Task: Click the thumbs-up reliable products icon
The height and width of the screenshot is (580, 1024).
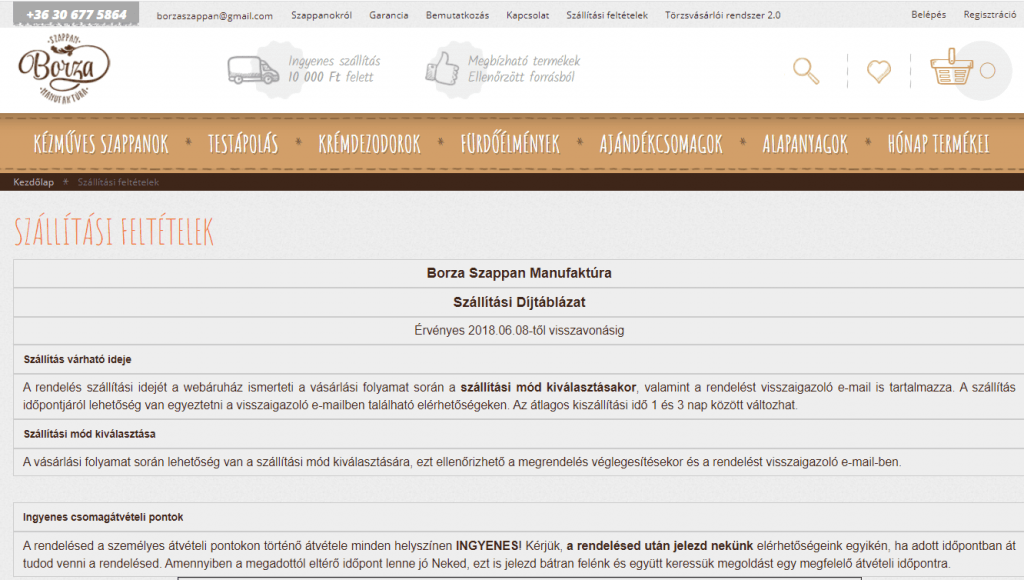Action: pyautogui.click(x=442, y=69)
